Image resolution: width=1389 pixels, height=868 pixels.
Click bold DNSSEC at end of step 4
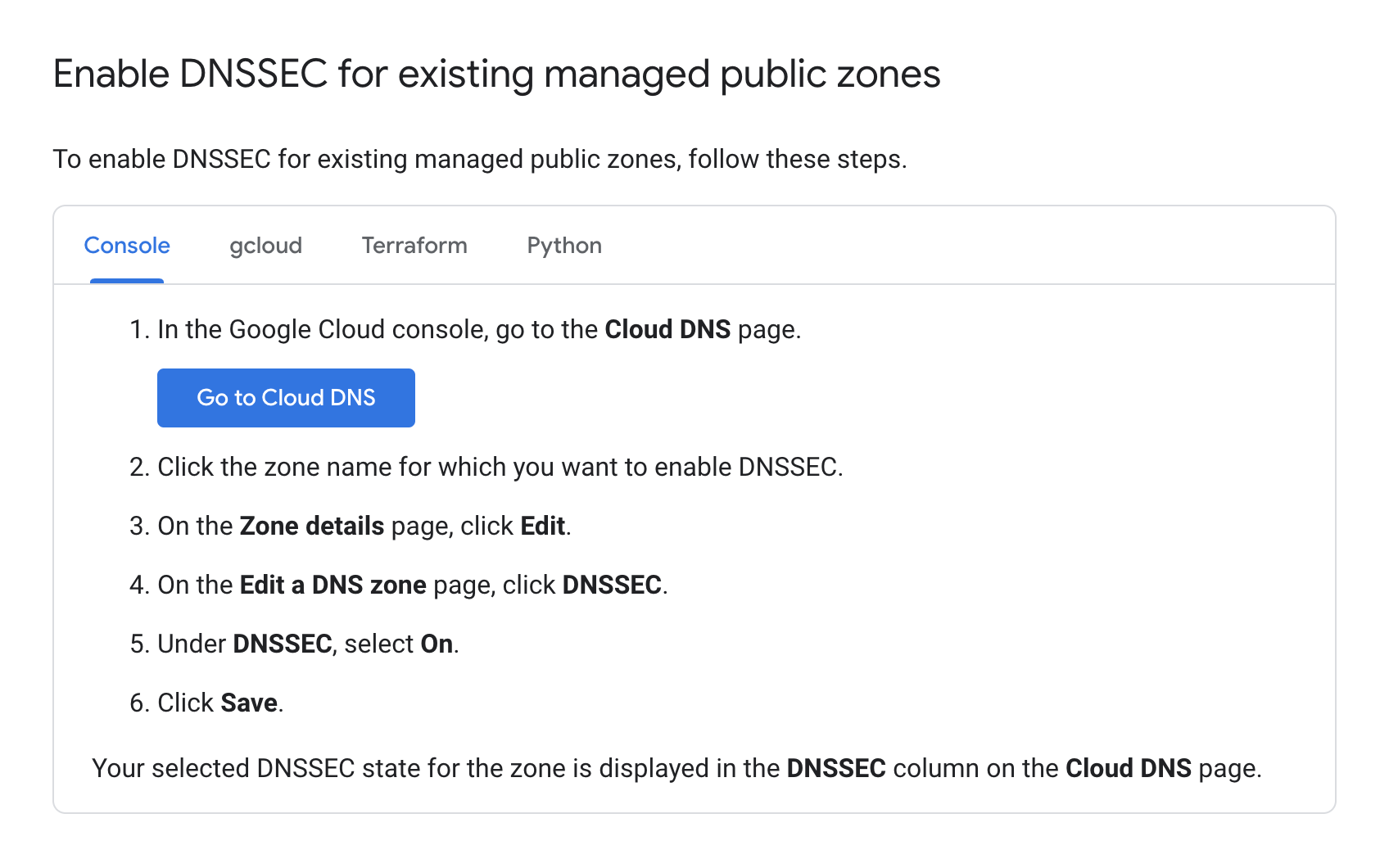click(x=611, y=585)
